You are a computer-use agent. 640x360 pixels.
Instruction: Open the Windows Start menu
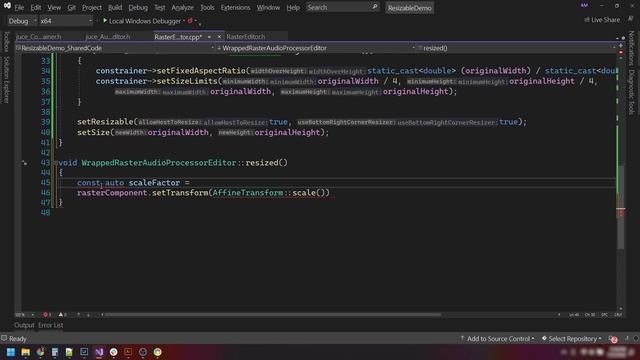11,352
